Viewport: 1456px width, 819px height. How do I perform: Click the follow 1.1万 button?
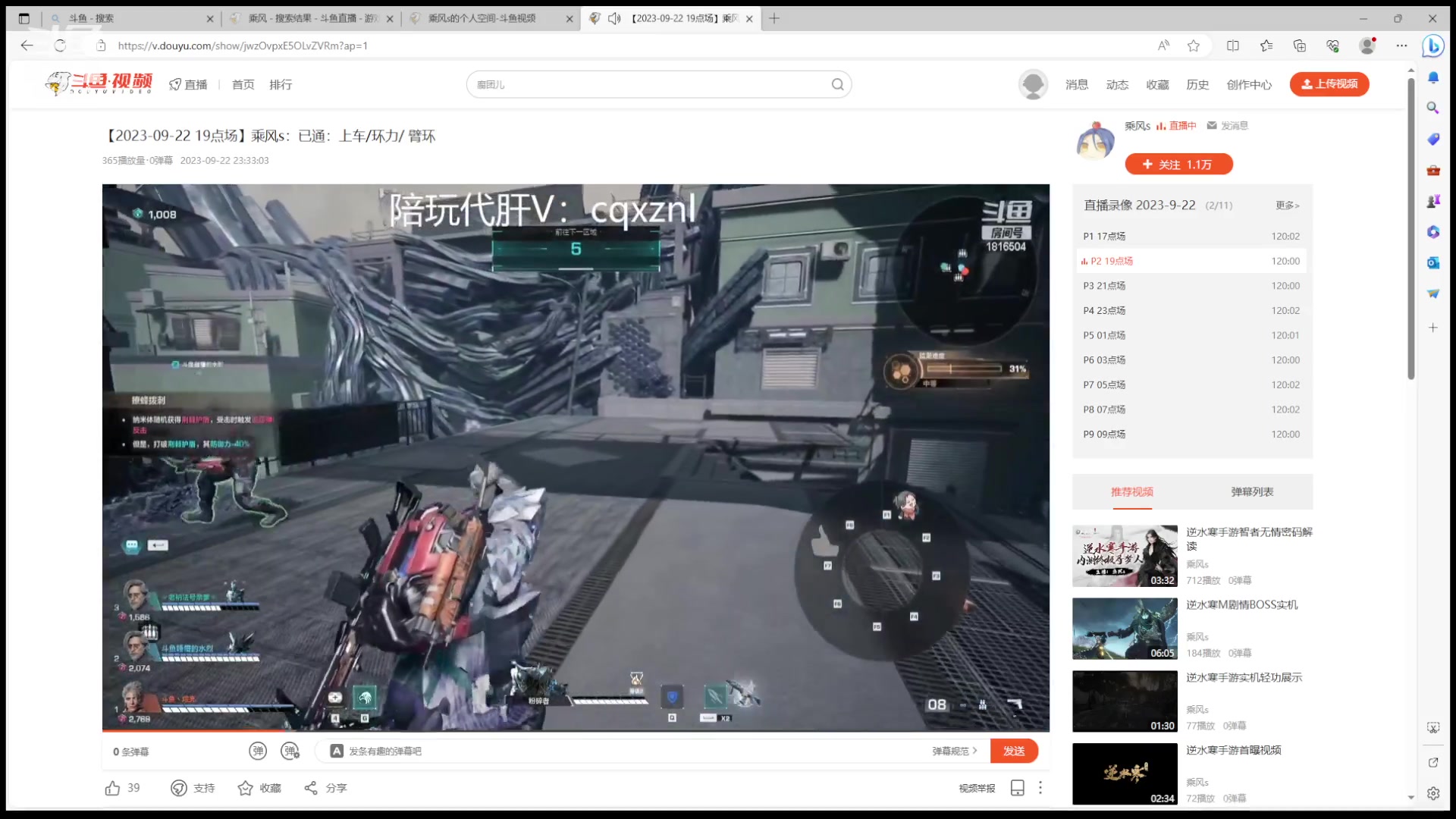(x=1178, y=164)
